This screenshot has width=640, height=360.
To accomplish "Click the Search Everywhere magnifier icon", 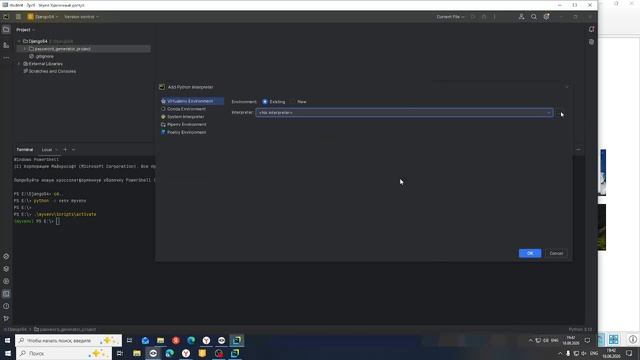I will coord(534,17).
